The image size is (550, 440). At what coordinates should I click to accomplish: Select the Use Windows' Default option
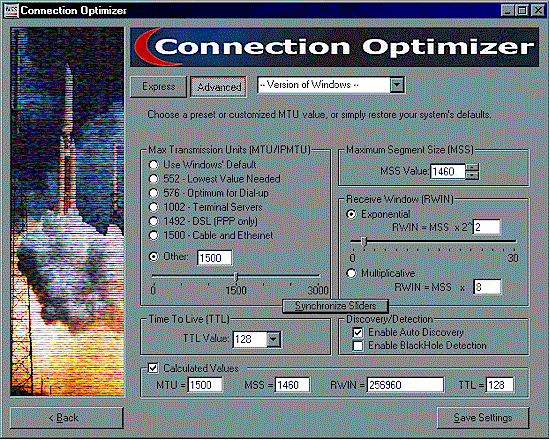(x=153, y=165)
